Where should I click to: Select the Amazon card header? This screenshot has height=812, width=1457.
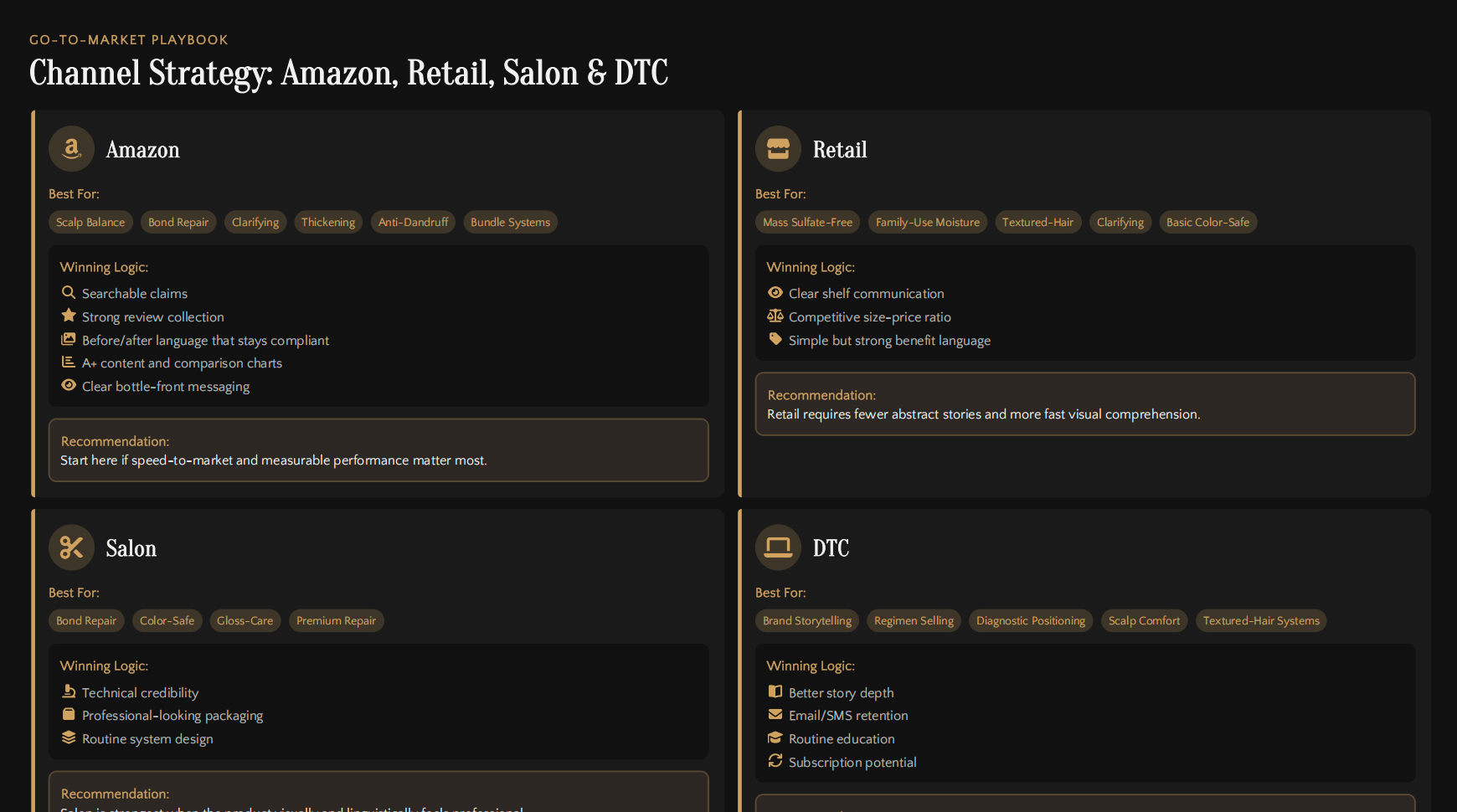click(142, 149)
